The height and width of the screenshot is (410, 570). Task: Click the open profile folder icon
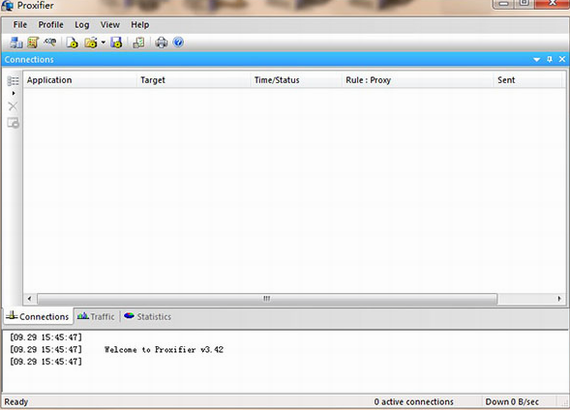[91, 43]
